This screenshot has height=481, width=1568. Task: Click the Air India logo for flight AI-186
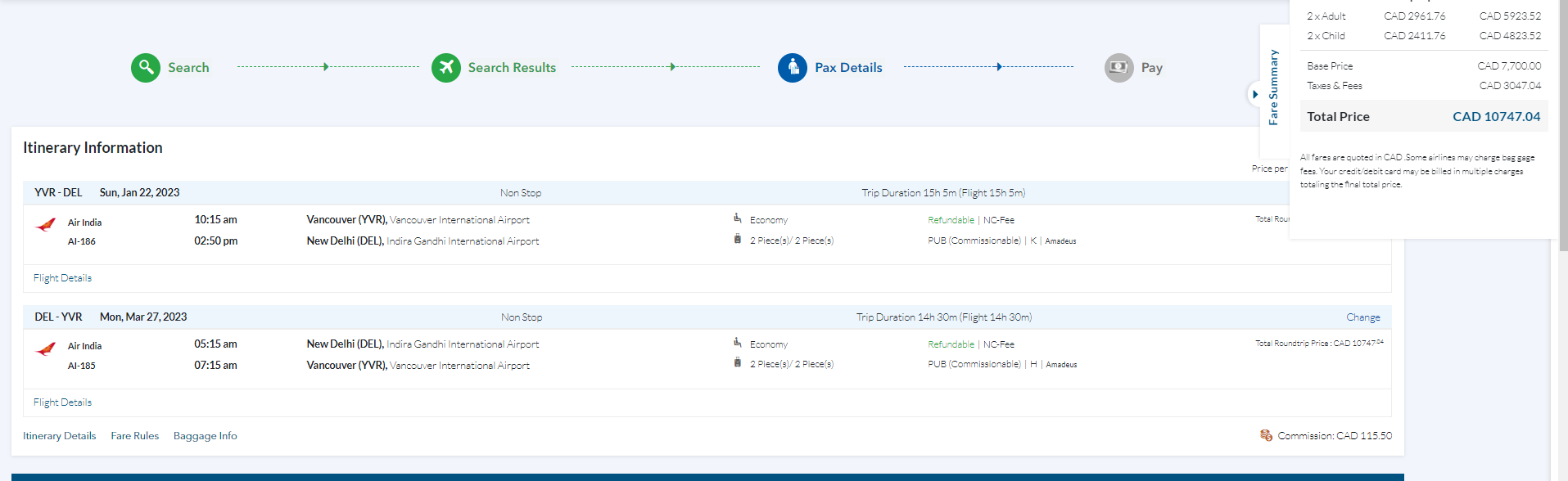pyautogui.click(x=46, y=225)
